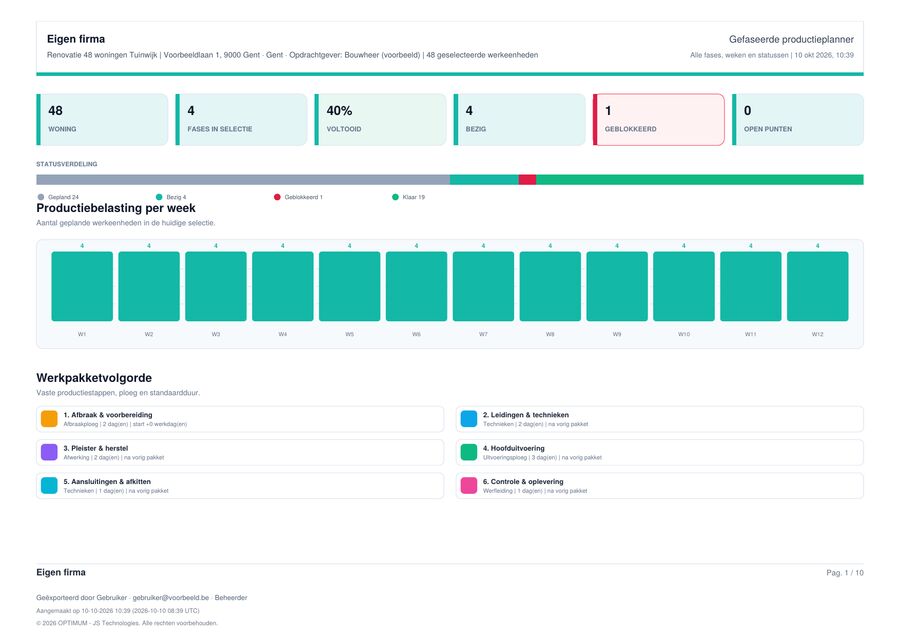
Task: Select the 4 Bezig stat card
Action: [519, 119]
